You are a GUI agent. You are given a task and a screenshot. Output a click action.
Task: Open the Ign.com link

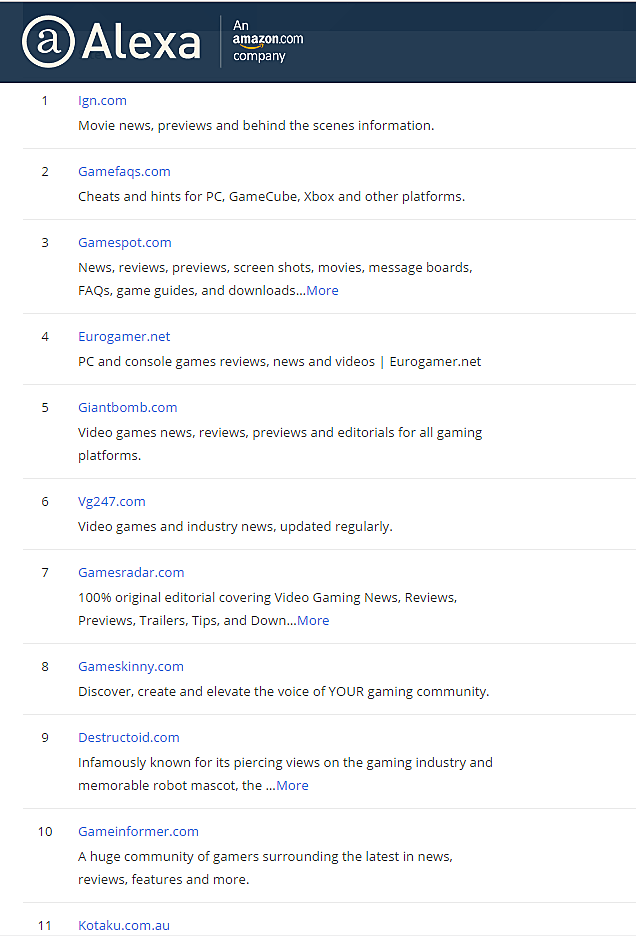tap(102, 101)
